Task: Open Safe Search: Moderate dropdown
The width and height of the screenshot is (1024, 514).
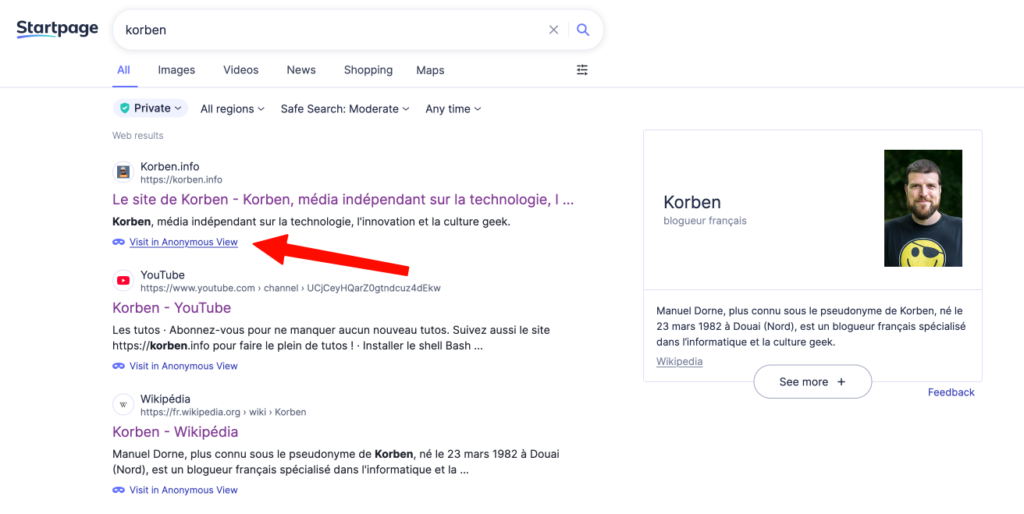Action: coord(345,109)
